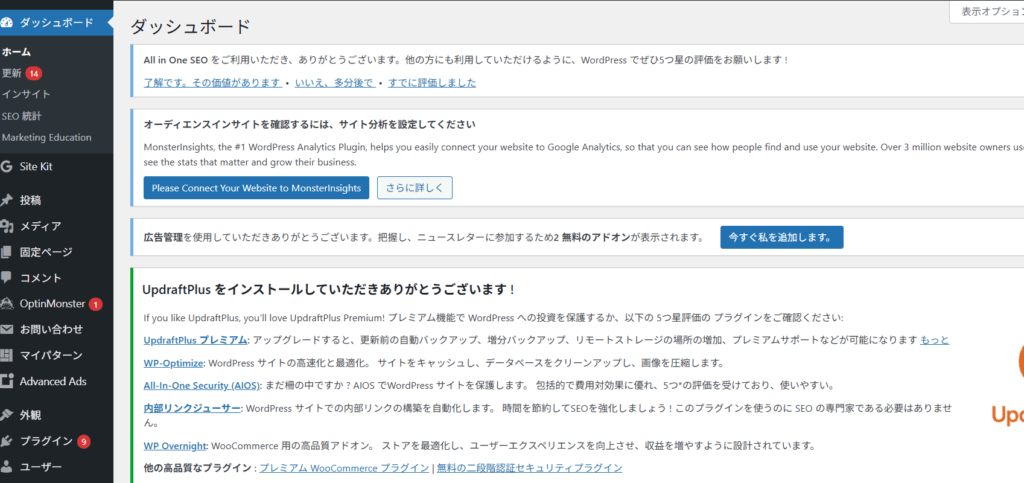The width and height of the screenshot is (1024, 483).
Task: Open Marketing Education in the sidebar
Action: point(46,138)
